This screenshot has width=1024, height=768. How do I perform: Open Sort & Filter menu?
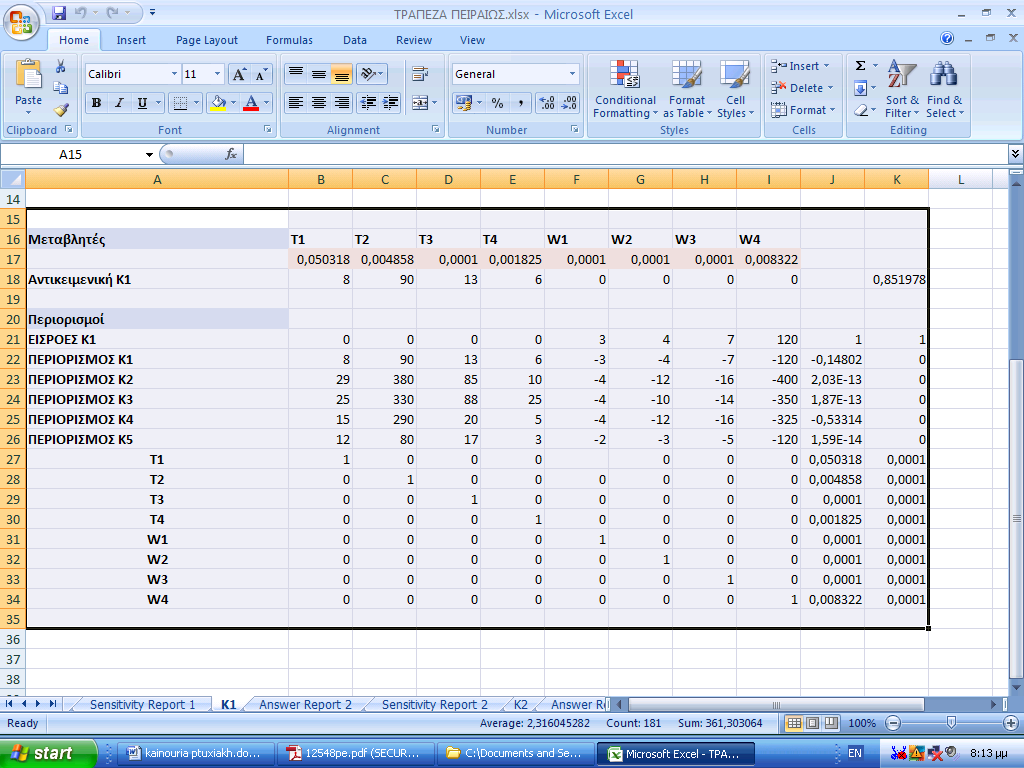pyautogui.click(x=902, y=89)
